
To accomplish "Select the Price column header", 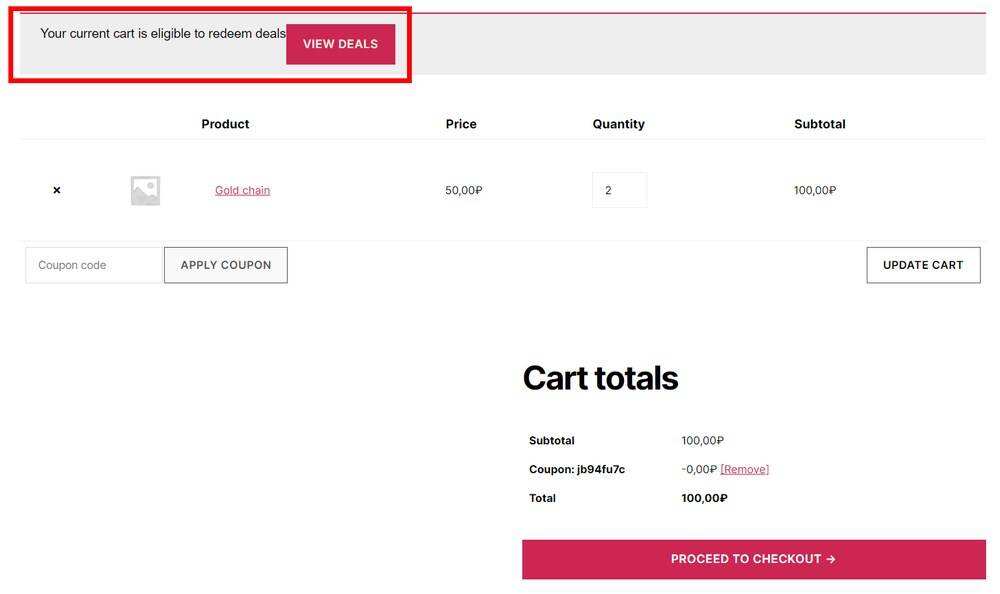I will tap(461, 124).
